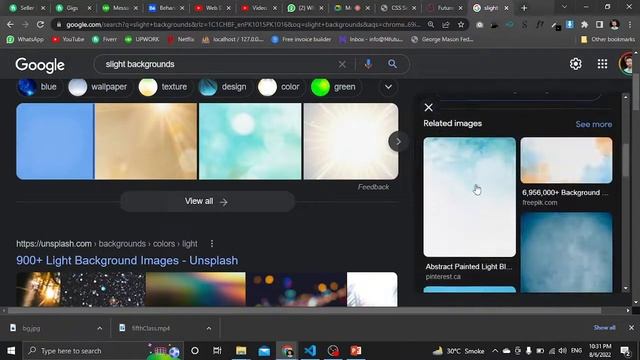640x360 pixels.
Task: Open the golden bokeh background thumbnail
Action: (146, 141)
